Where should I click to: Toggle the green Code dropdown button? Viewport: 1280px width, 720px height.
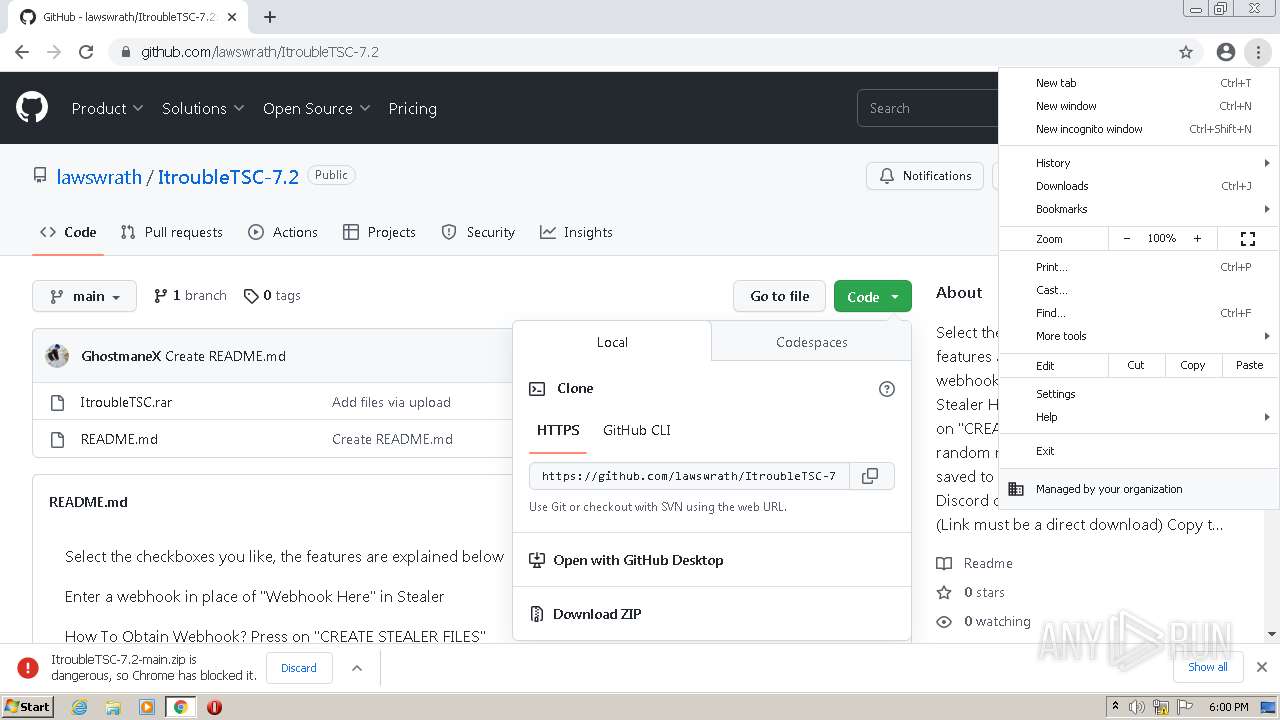pos(873,296)
